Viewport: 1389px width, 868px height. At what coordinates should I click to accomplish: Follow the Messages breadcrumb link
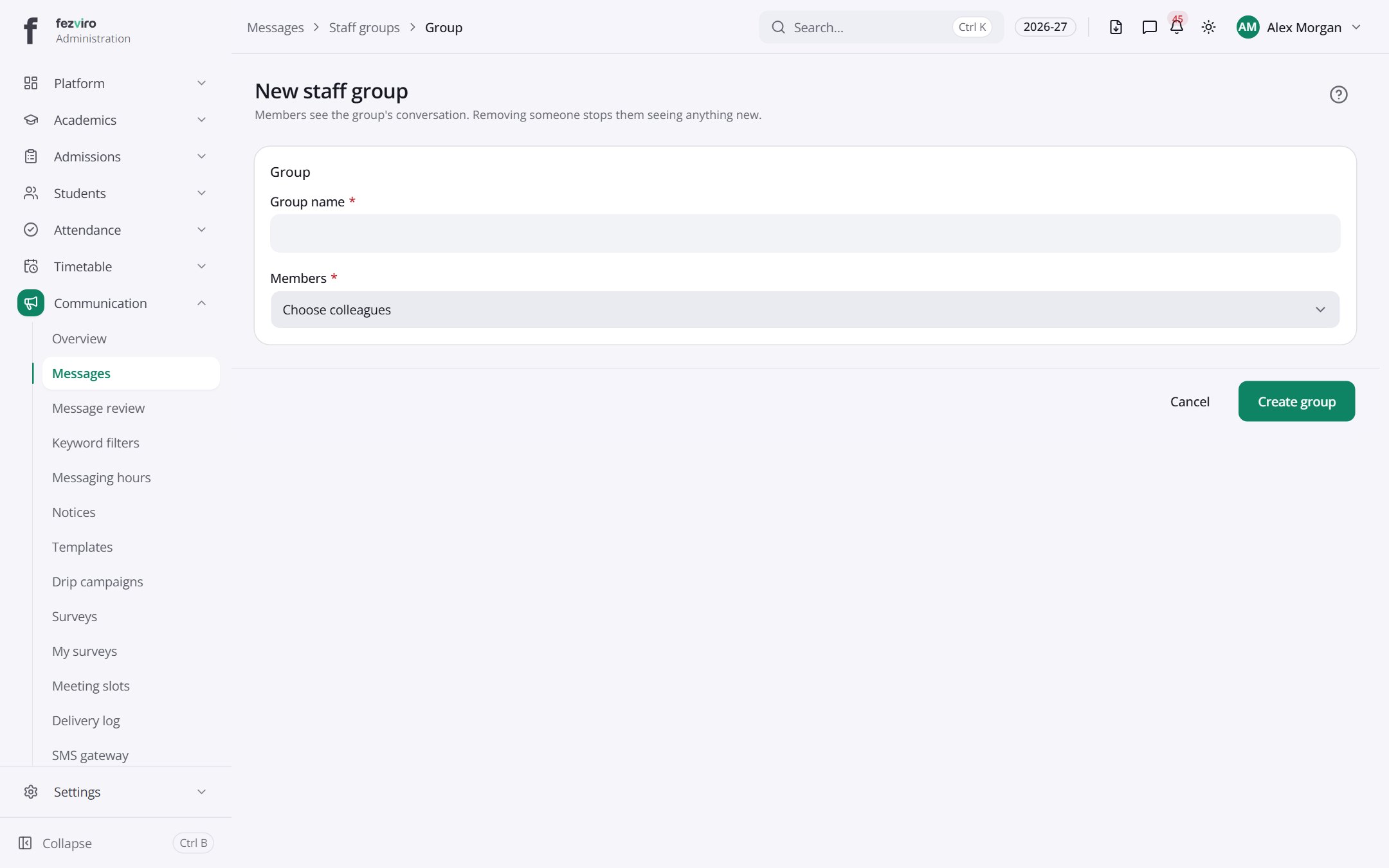[275, 27]
